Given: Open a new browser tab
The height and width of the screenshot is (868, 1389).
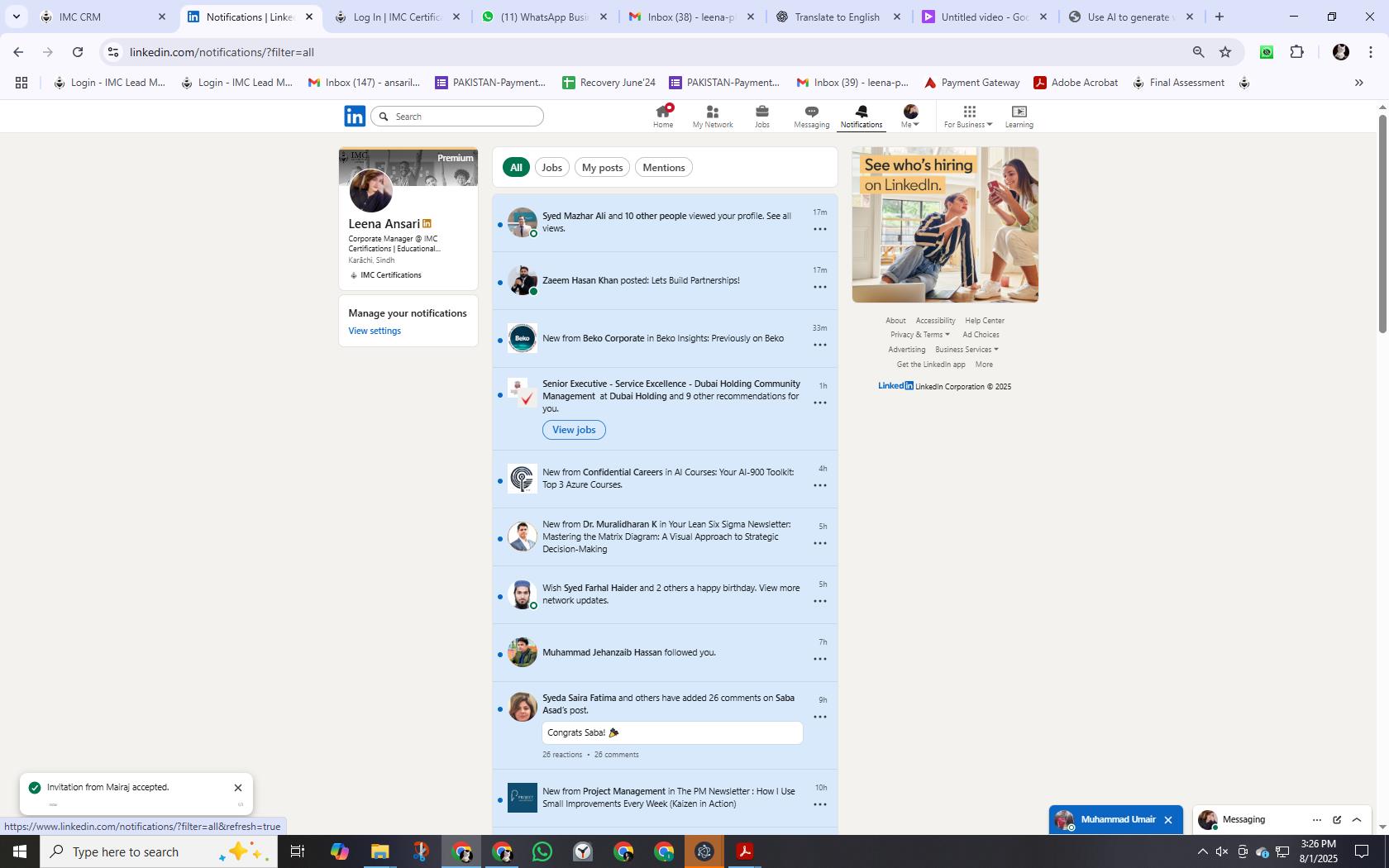Looking at the screenshot, I should [1219, 17].
